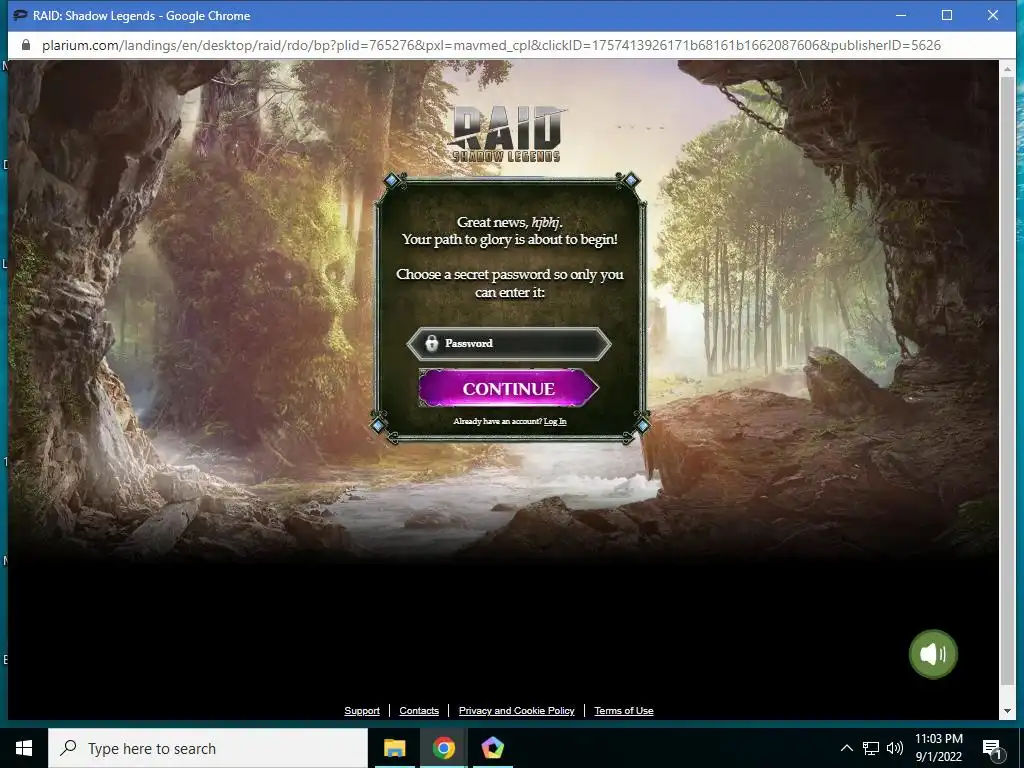Viewport: 1024px width, 768px height.
Task: Switch to Google Chrome in the taskbar
Action: [443, 748]
